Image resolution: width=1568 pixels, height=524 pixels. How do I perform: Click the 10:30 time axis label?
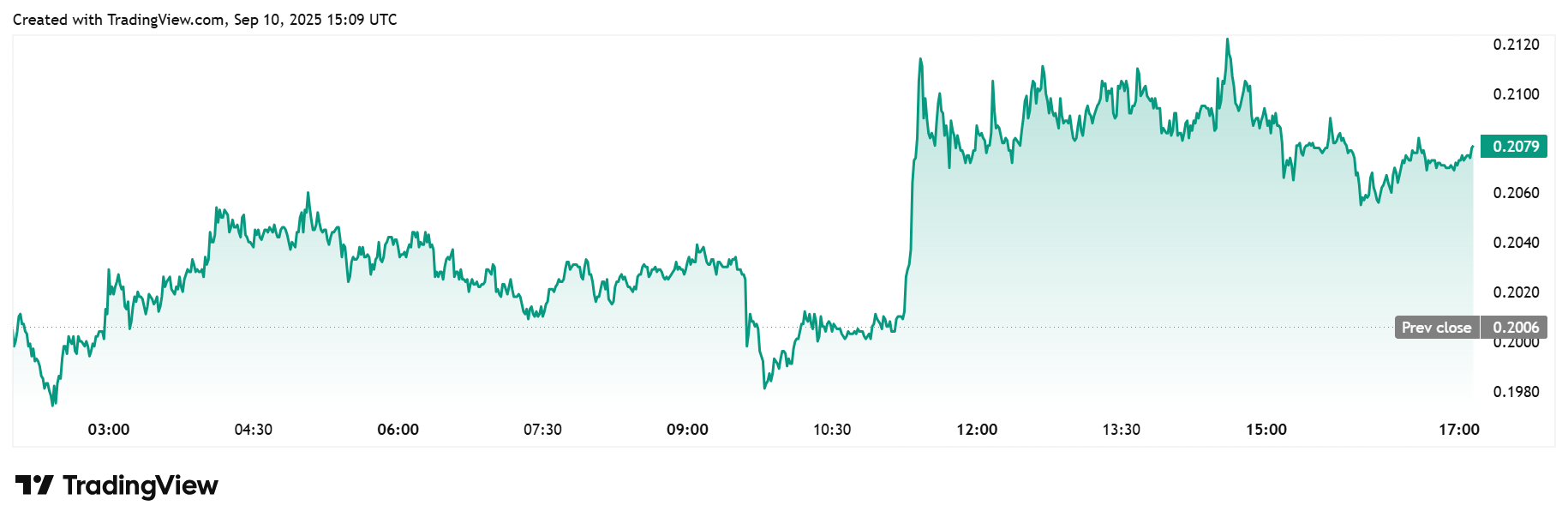832,430
